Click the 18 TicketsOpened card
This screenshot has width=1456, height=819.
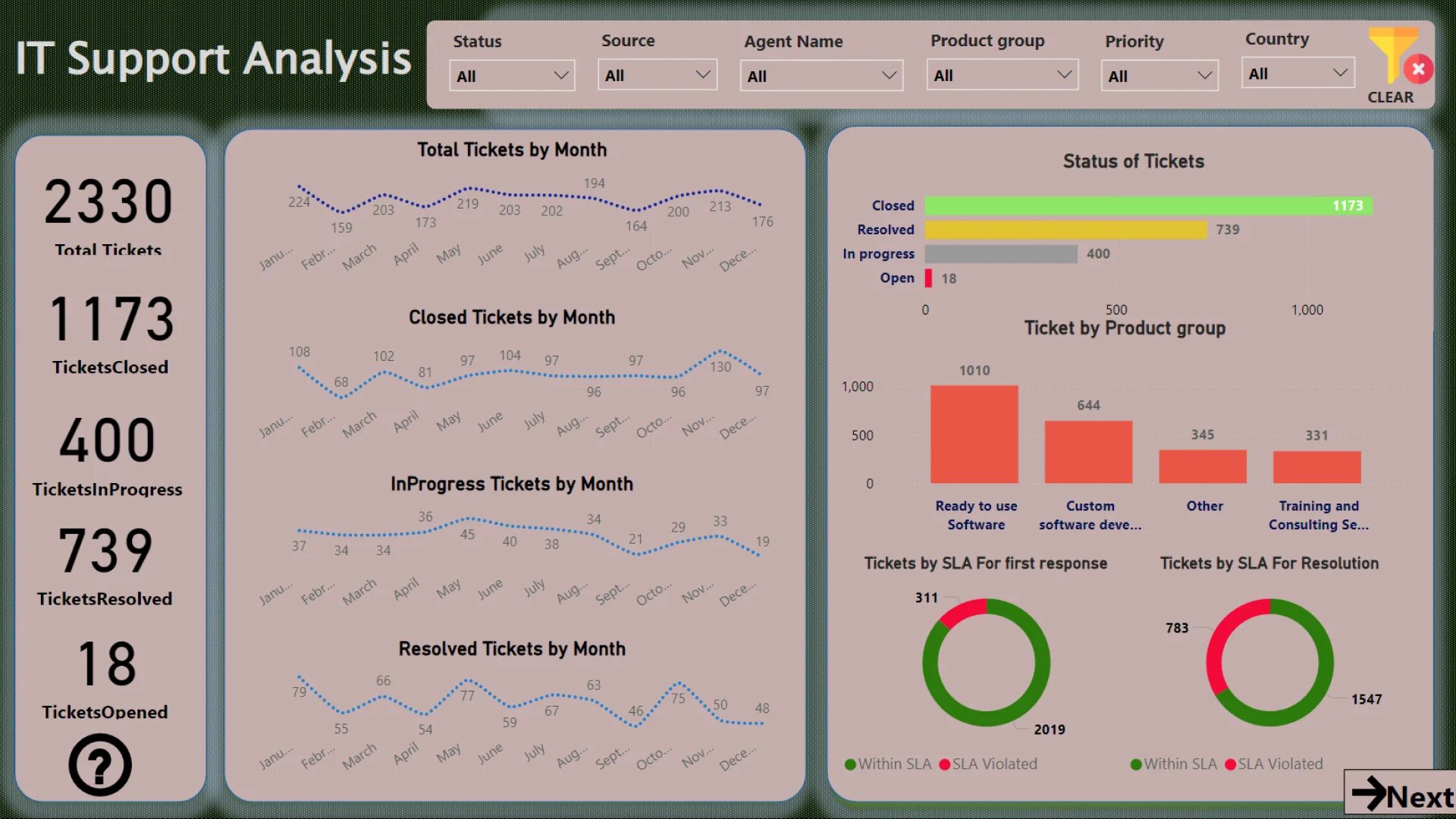click(x=105, y=679)
